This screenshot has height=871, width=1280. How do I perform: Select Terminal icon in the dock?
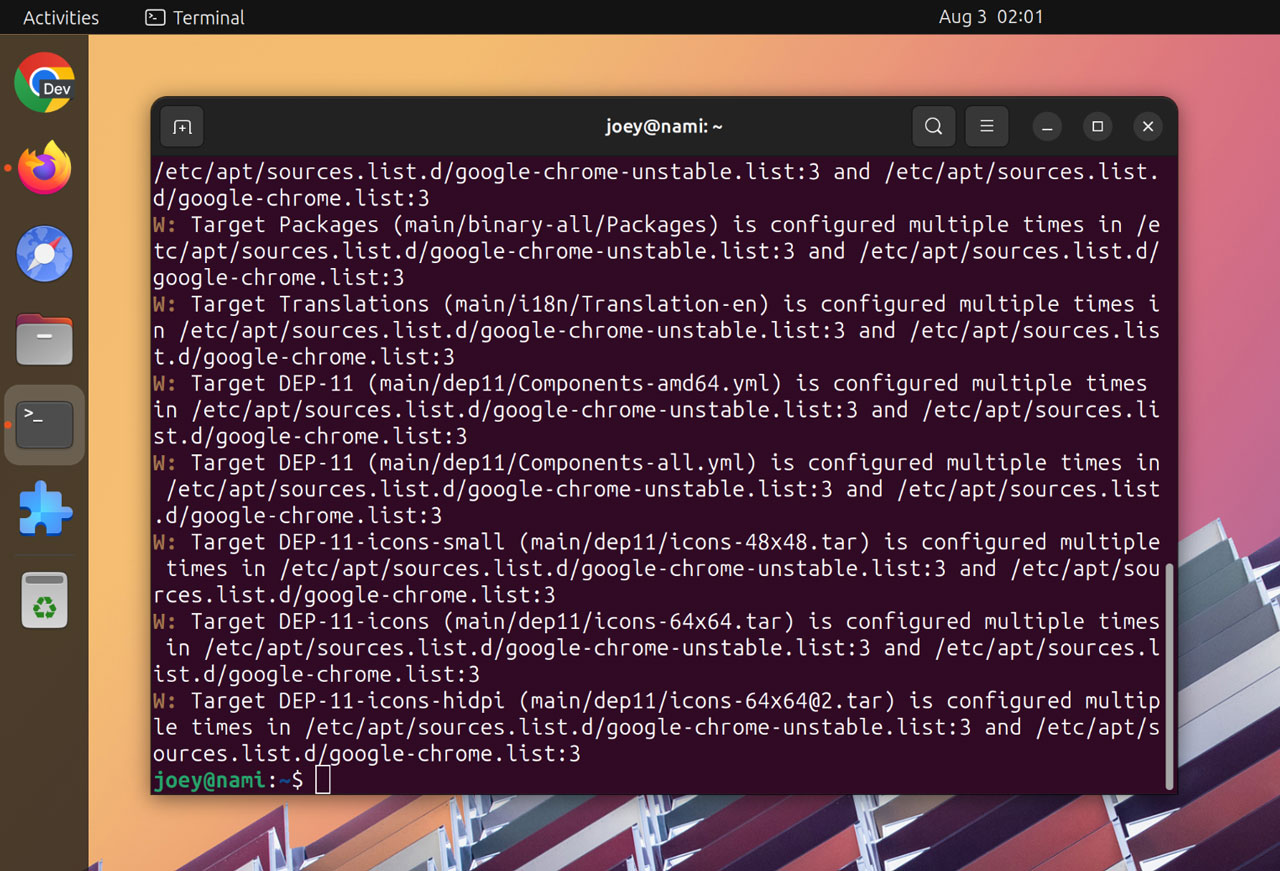tap(44, 425)
